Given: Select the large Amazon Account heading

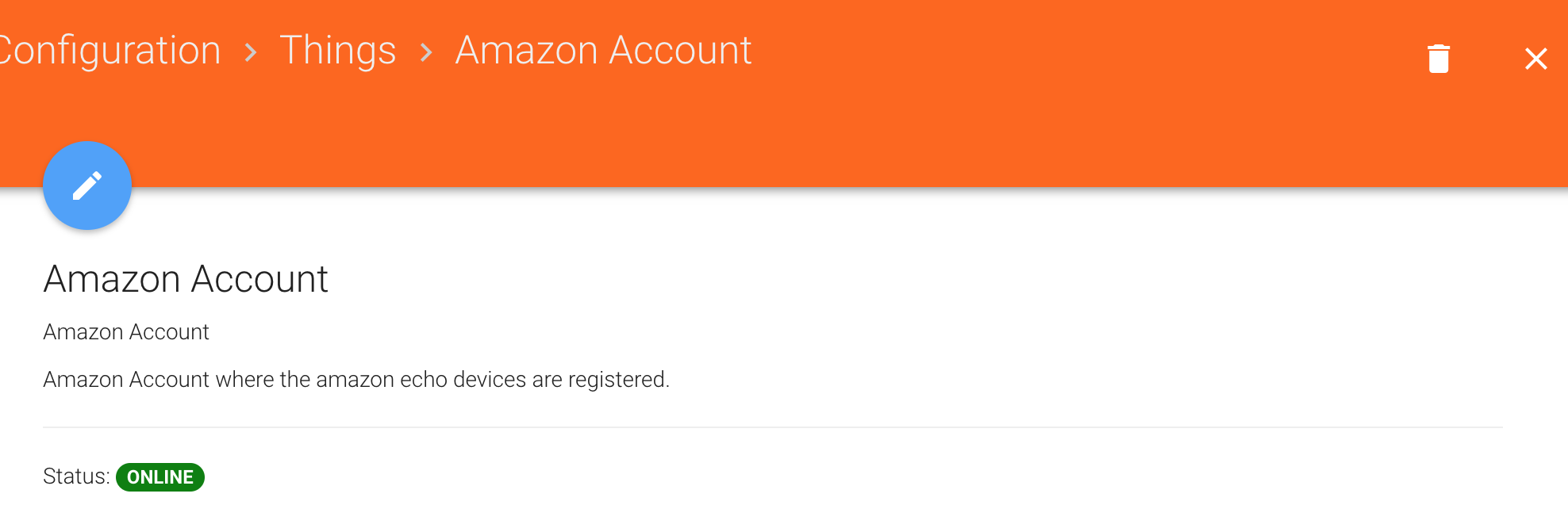Looking at the screenshot, I should click(186, 279).
